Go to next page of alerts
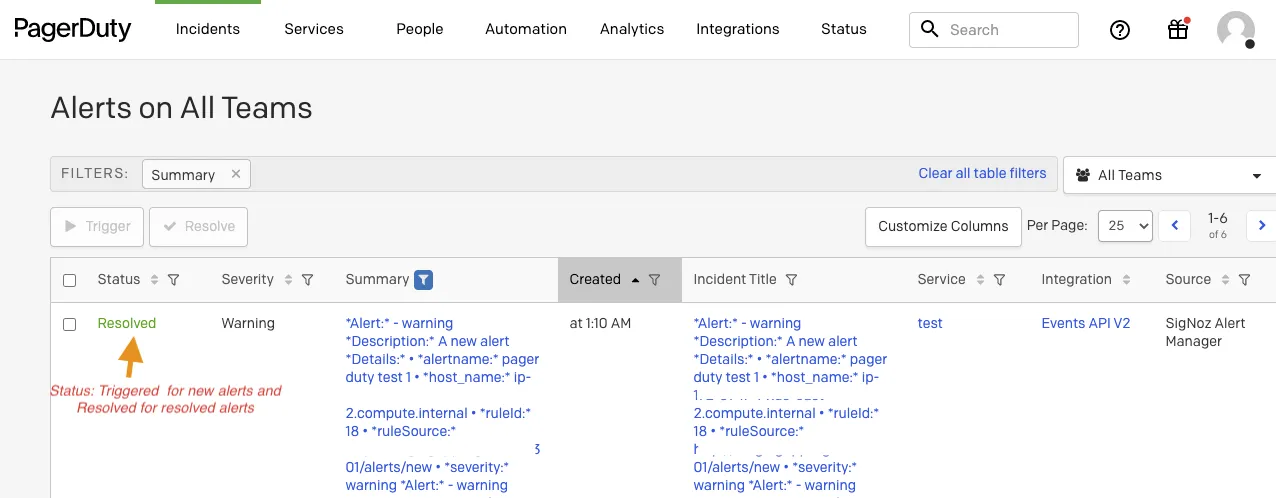This screenshot has height=498, width=1276. coord(1262,226)
